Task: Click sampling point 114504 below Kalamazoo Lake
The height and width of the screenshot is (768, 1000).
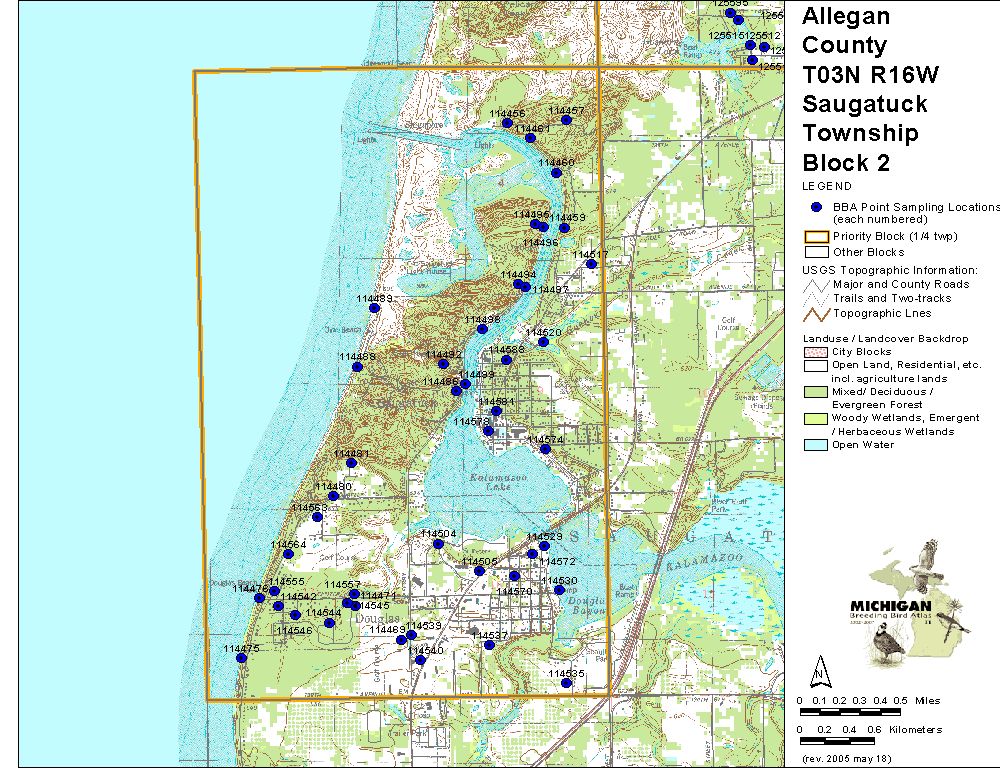Action: coord(438,544)
